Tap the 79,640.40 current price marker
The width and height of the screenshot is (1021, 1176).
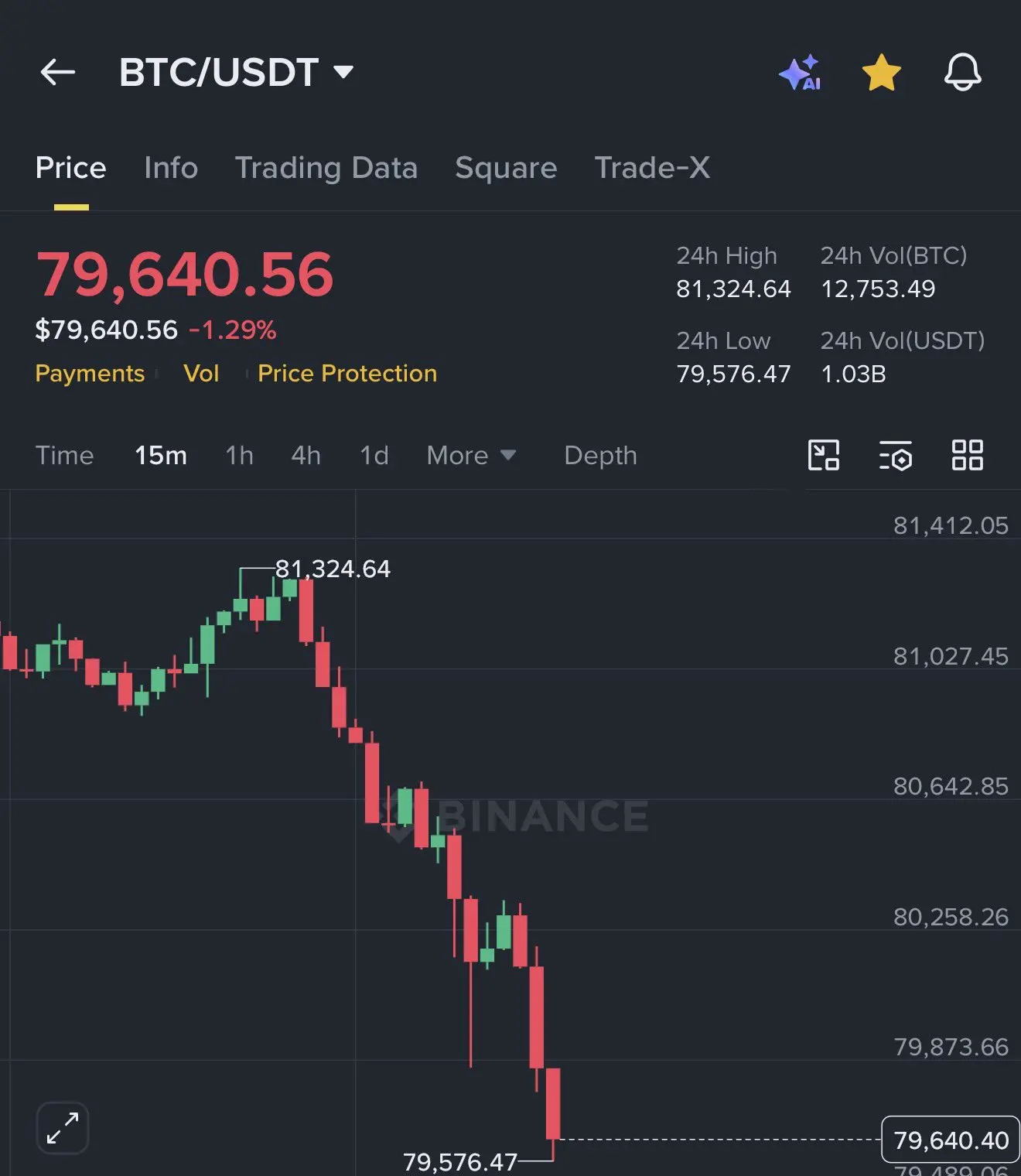(x=951, y=1140)
